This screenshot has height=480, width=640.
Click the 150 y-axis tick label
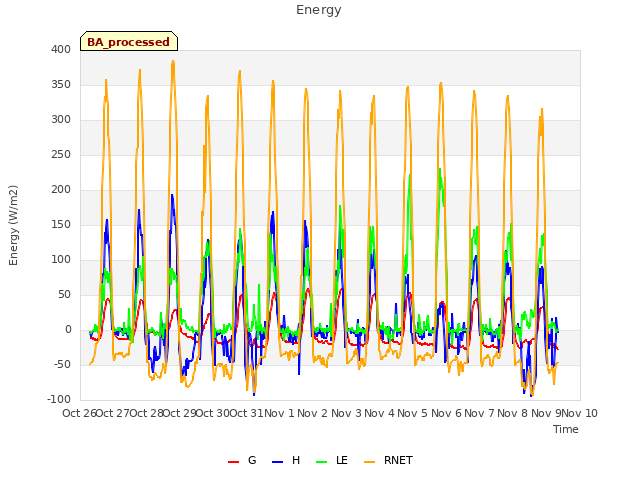[x=61, y=224]
